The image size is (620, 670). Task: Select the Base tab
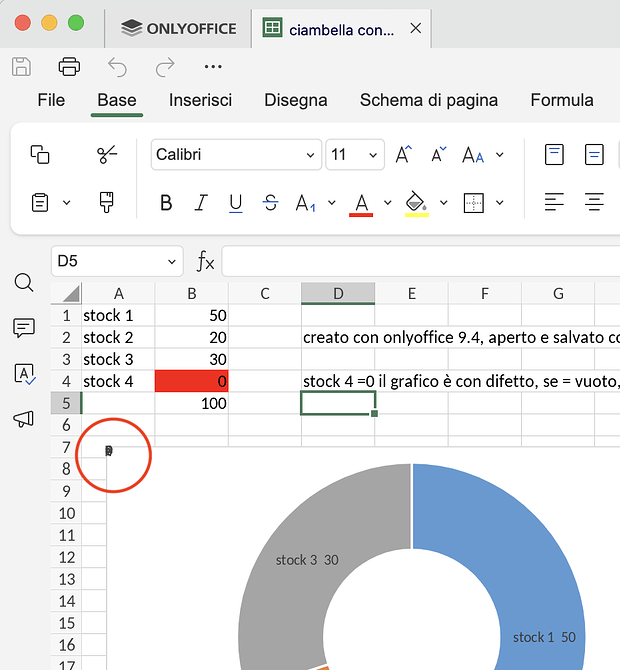pyautogui.click(x=117, y=100)
